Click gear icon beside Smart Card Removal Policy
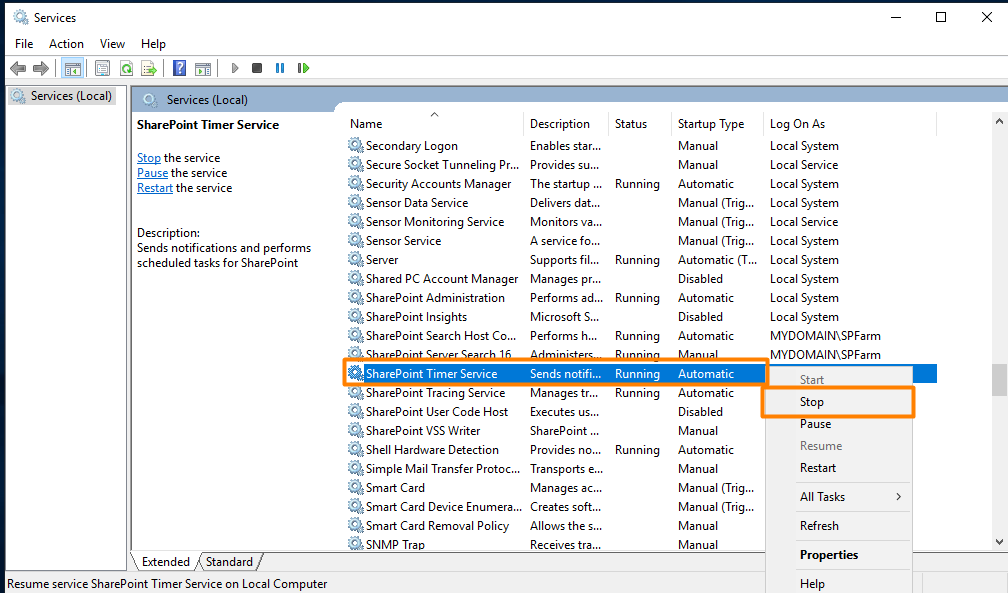This screenshot has height=593, width=1008. [356, 525]
